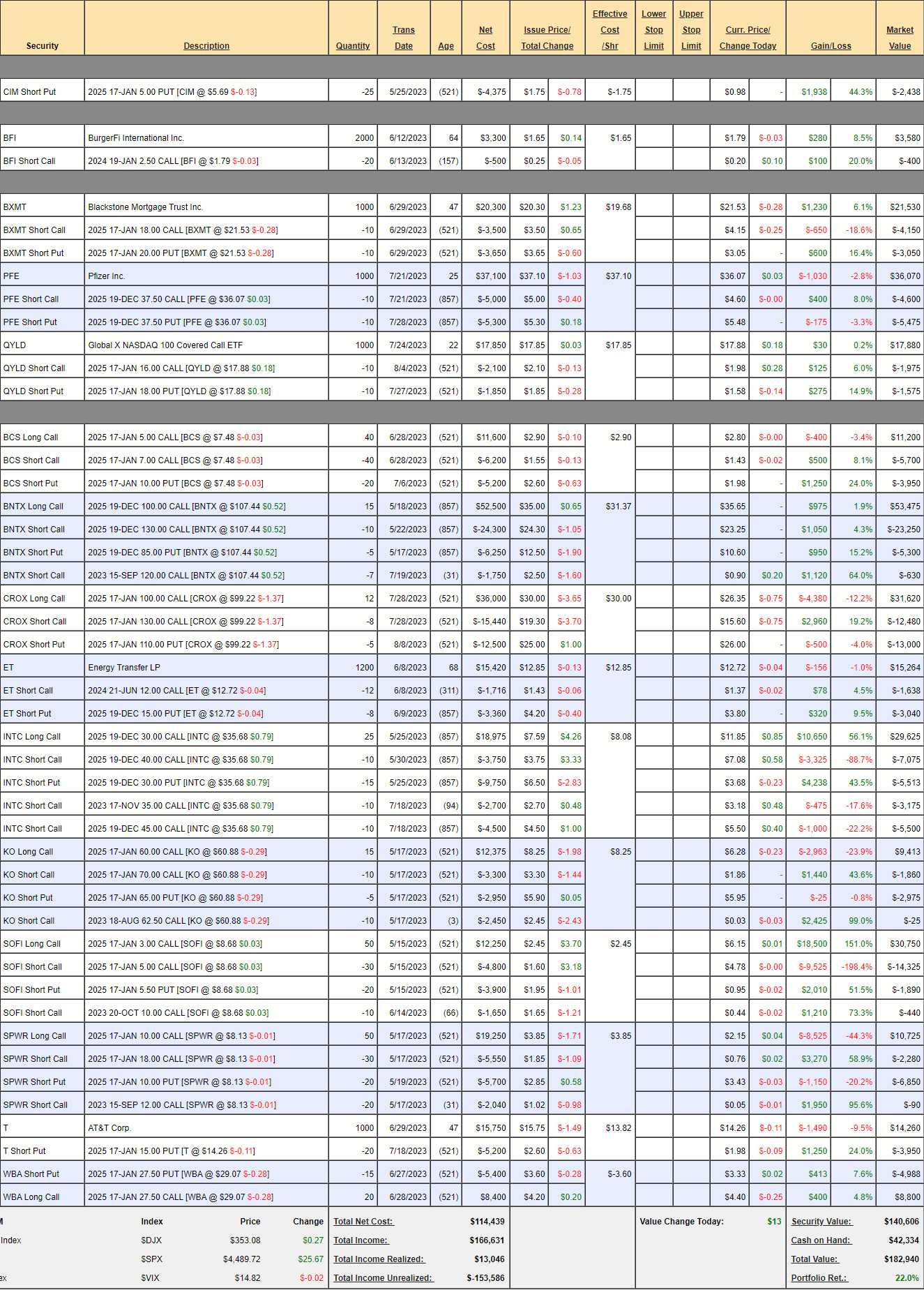Click the Security Value label

(821, 1222)
